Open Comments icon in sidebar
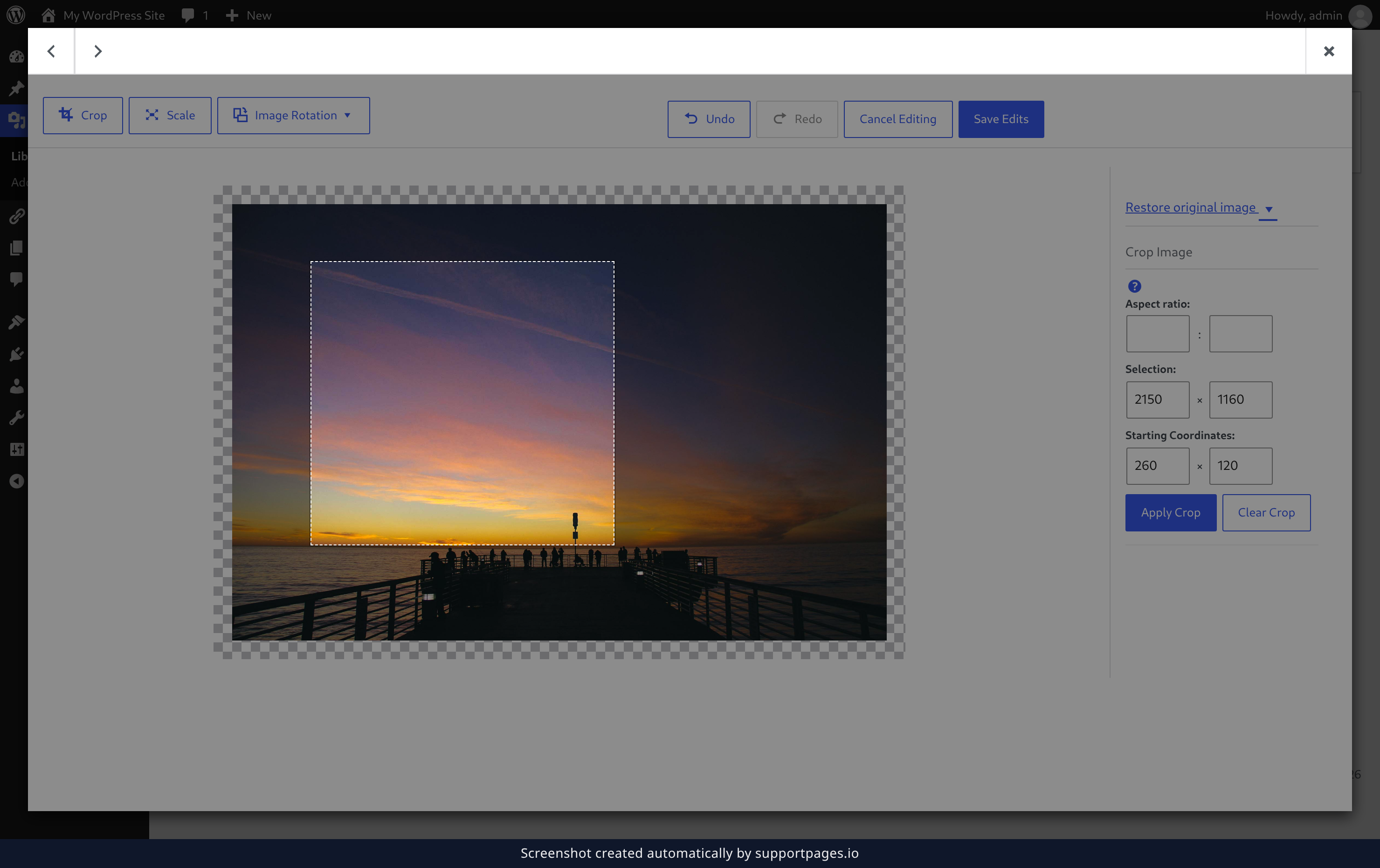This screenshot has width=1380, height=868. tap(16, 279)
